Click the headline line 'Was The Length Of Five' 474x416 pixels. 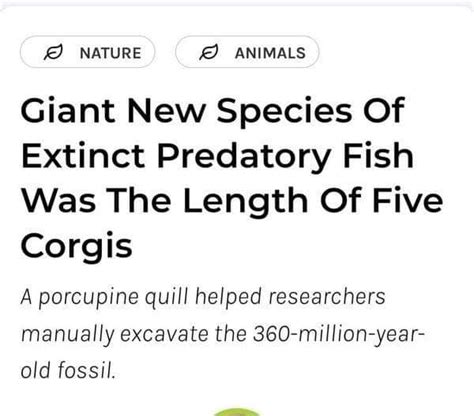tap(232, 200)
